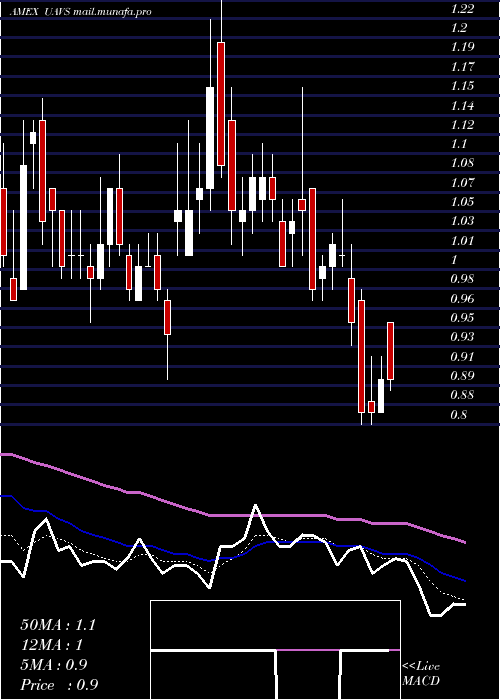Viewport: 500px width, 700px height.
Task: Click the 1.15 price axis label
Action: (462, 86)
